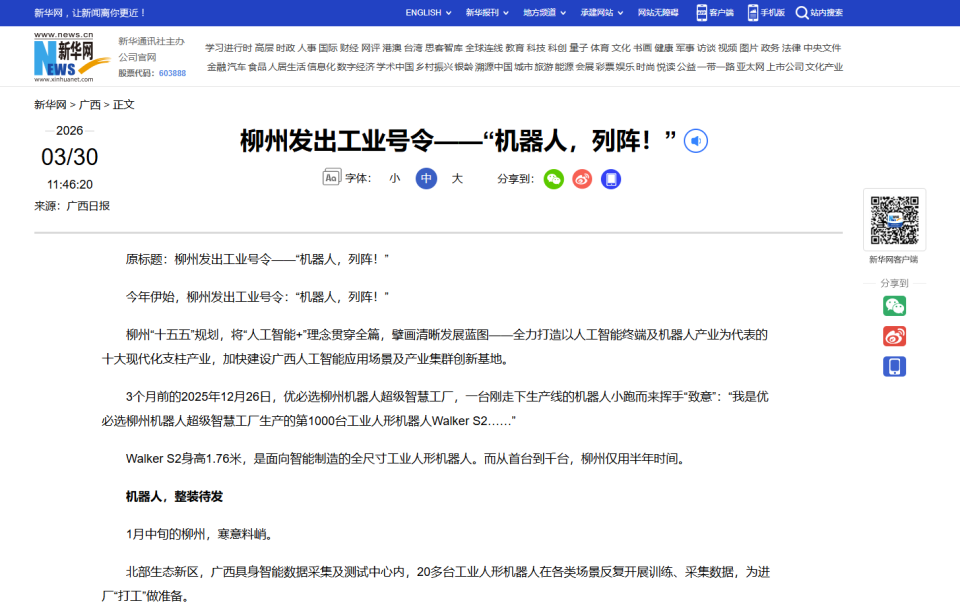Open 上市公司 nav item
The width and height of the screenshot is (960, 609).
click(785, 67)
